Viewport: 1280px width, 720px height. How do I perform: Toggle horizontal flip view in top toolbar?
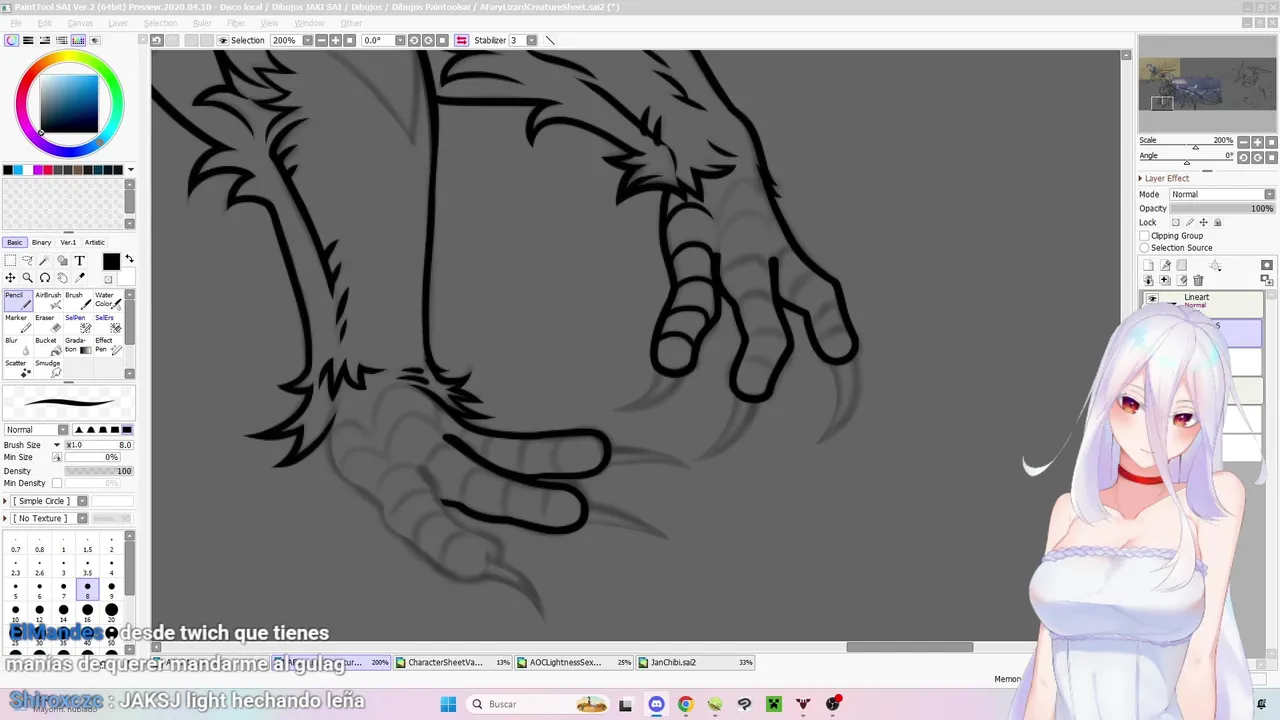pos(461,40)
